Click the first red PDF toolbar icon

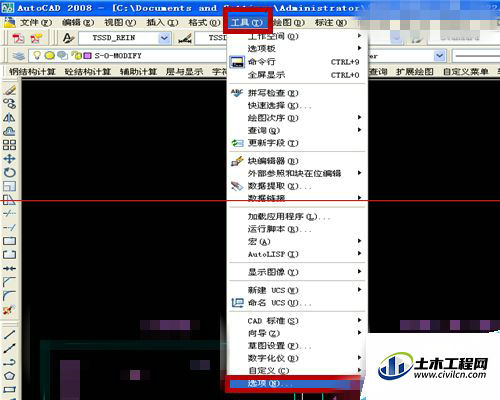[x=18, y=38]
